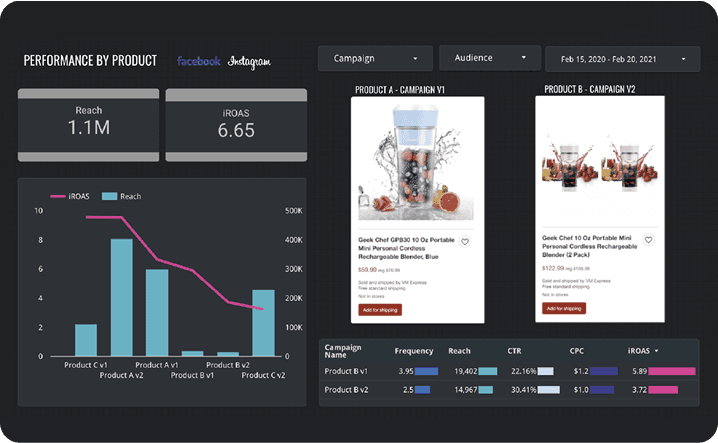Image resolution: width=718 pixels, height=443 pixels.
Task: Click the Product A v1 chart bar
Action: (x=157, y=312)
